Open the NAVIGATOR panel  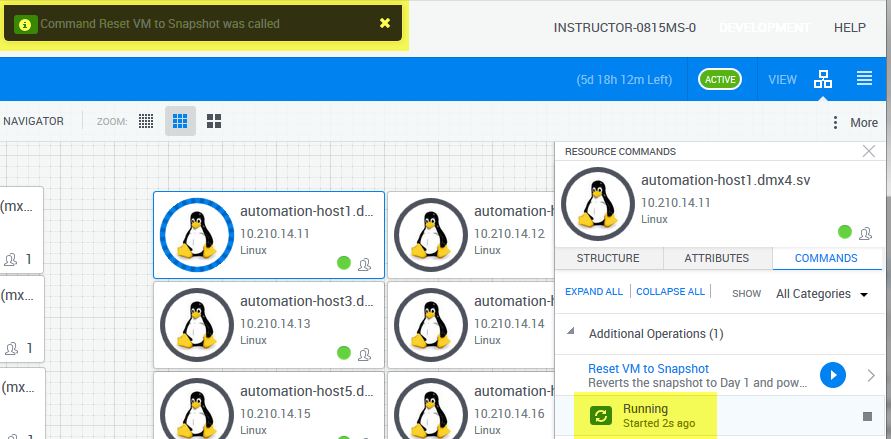(x=34, y=121)
